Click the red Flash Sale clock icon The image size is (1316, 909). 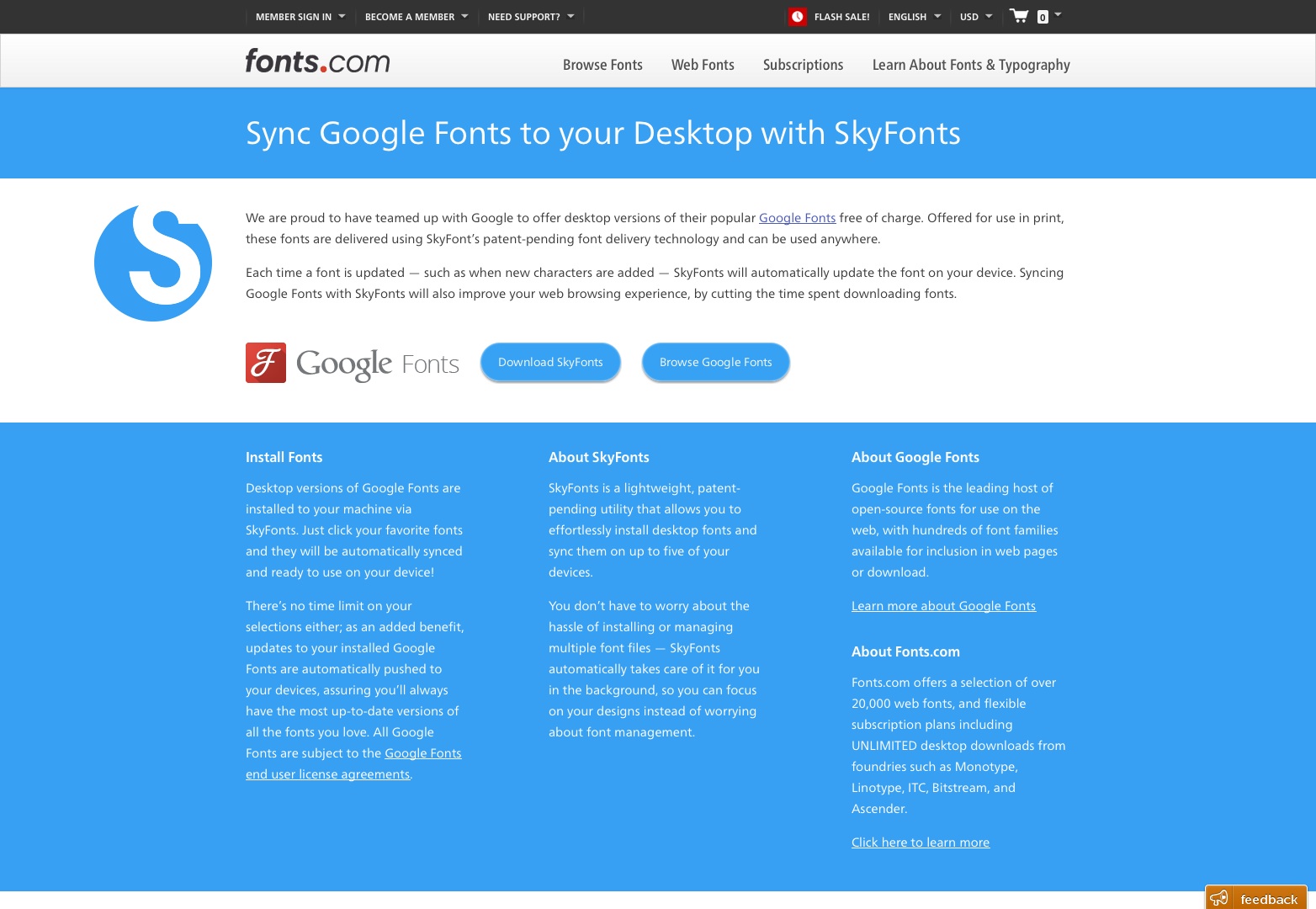(x=797, y=17)
